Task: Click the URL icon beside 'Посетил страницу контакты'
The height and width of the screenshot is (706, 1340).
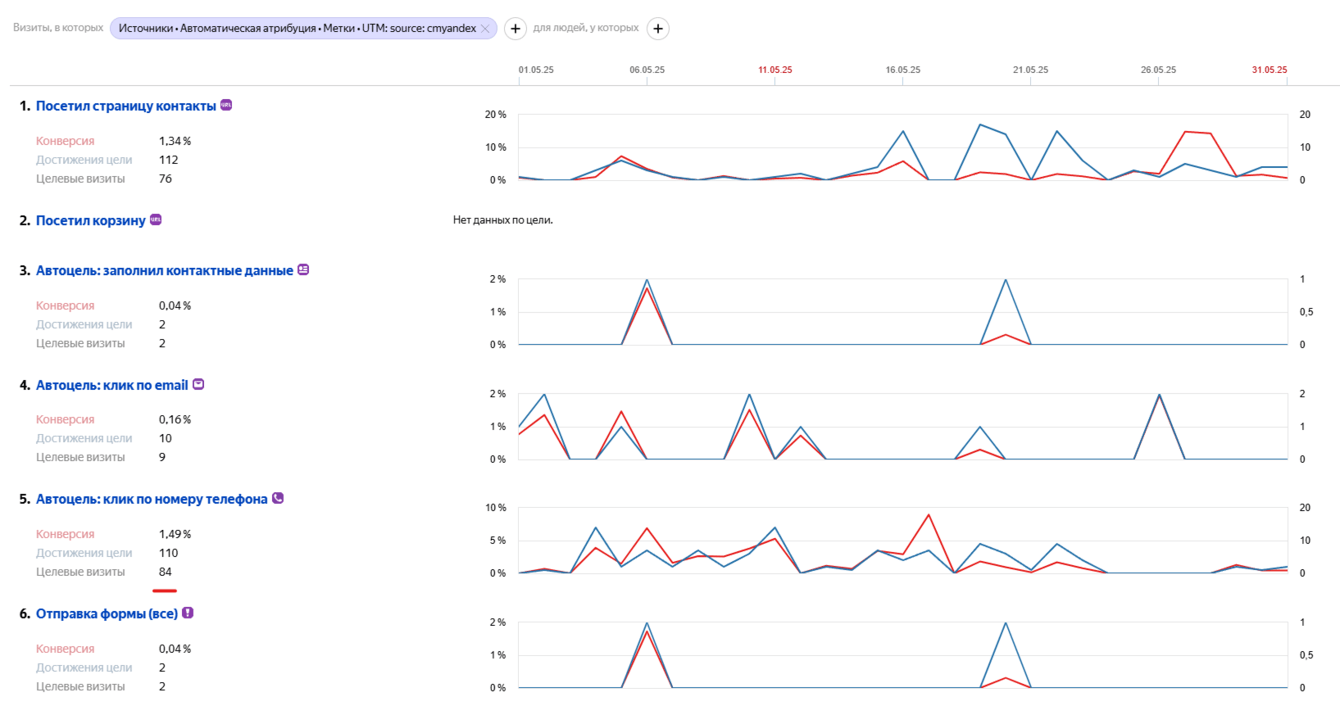Action: point(226,105)
